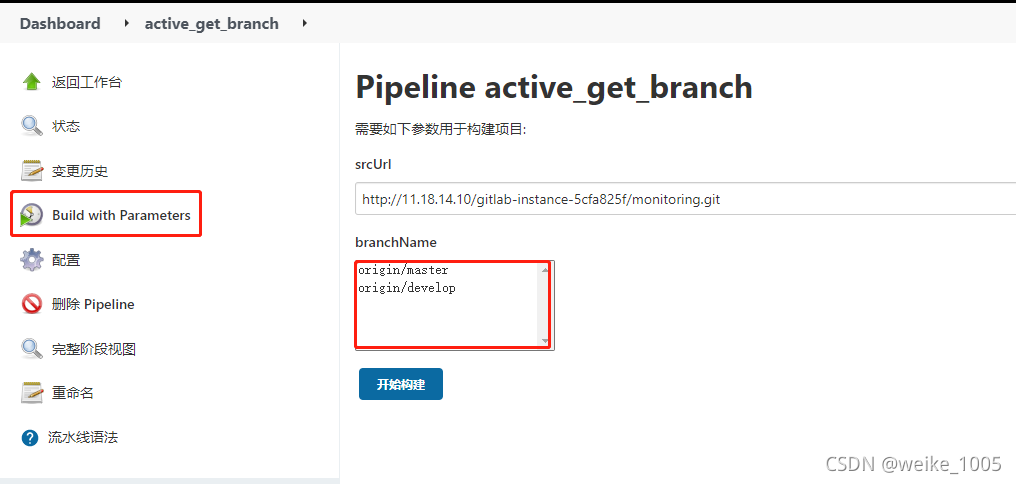Screen dimensions: 1016x484
Task: Select origin/develop in branchName list
Action: [407, 288]
